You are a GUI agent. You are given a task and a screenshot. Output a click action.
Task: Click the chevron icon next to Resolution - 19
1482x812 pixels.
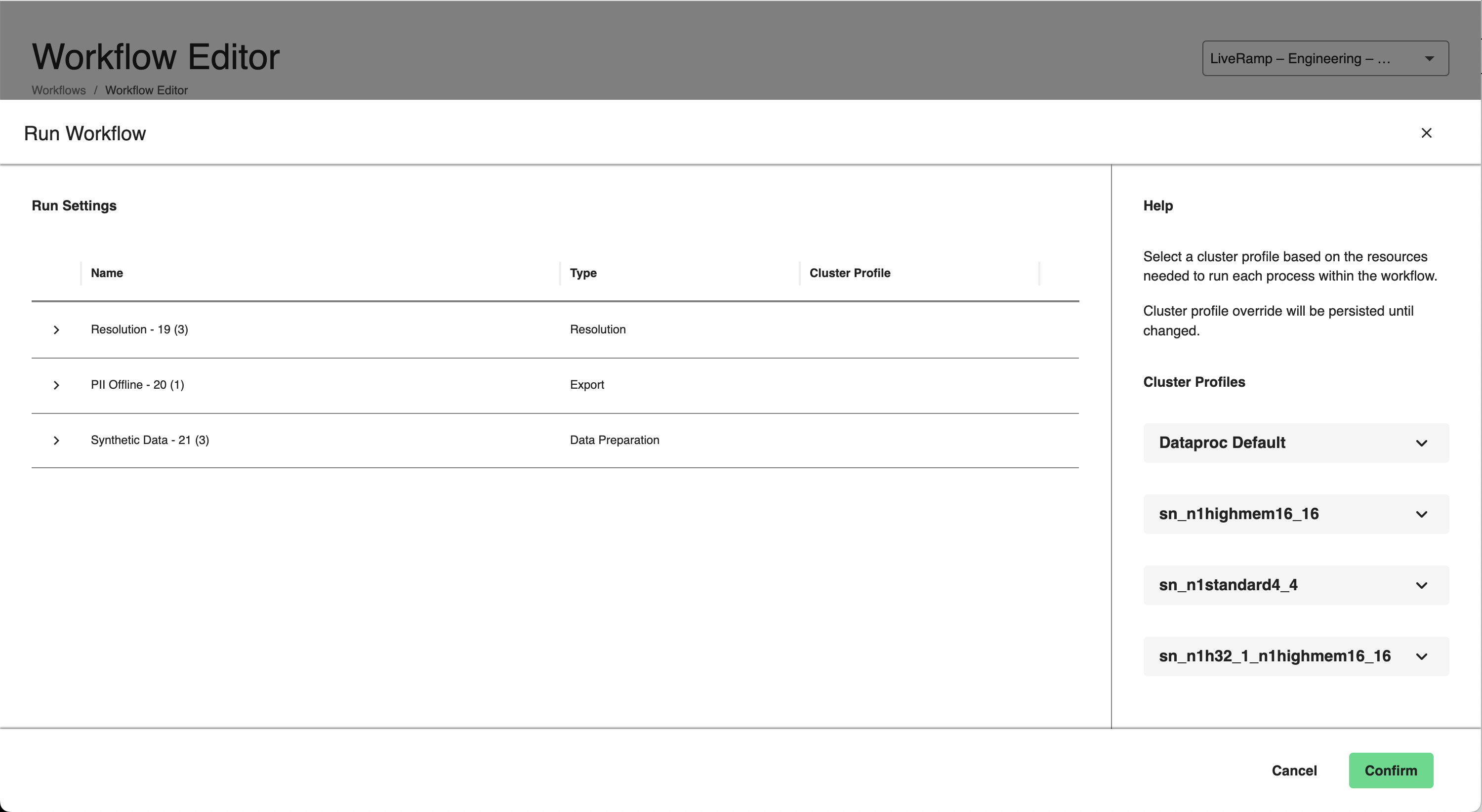[56, 328]
